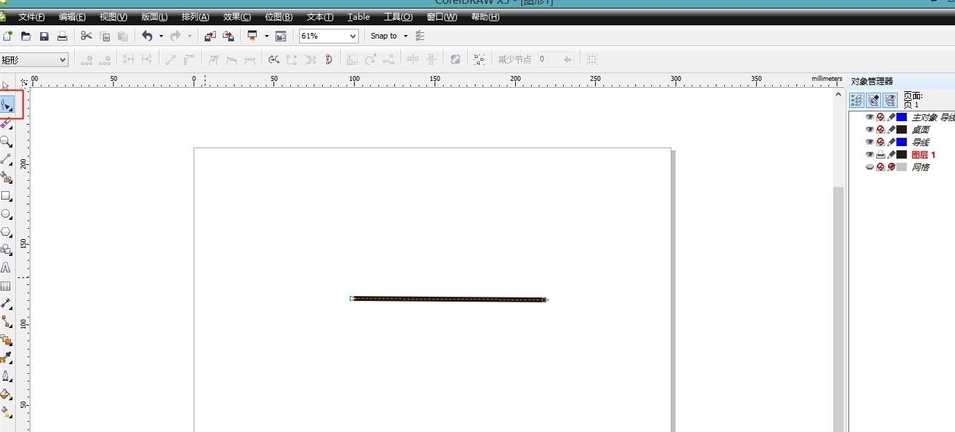
Task: Select the Outline pen tool
Action: [x=6, y=376]
